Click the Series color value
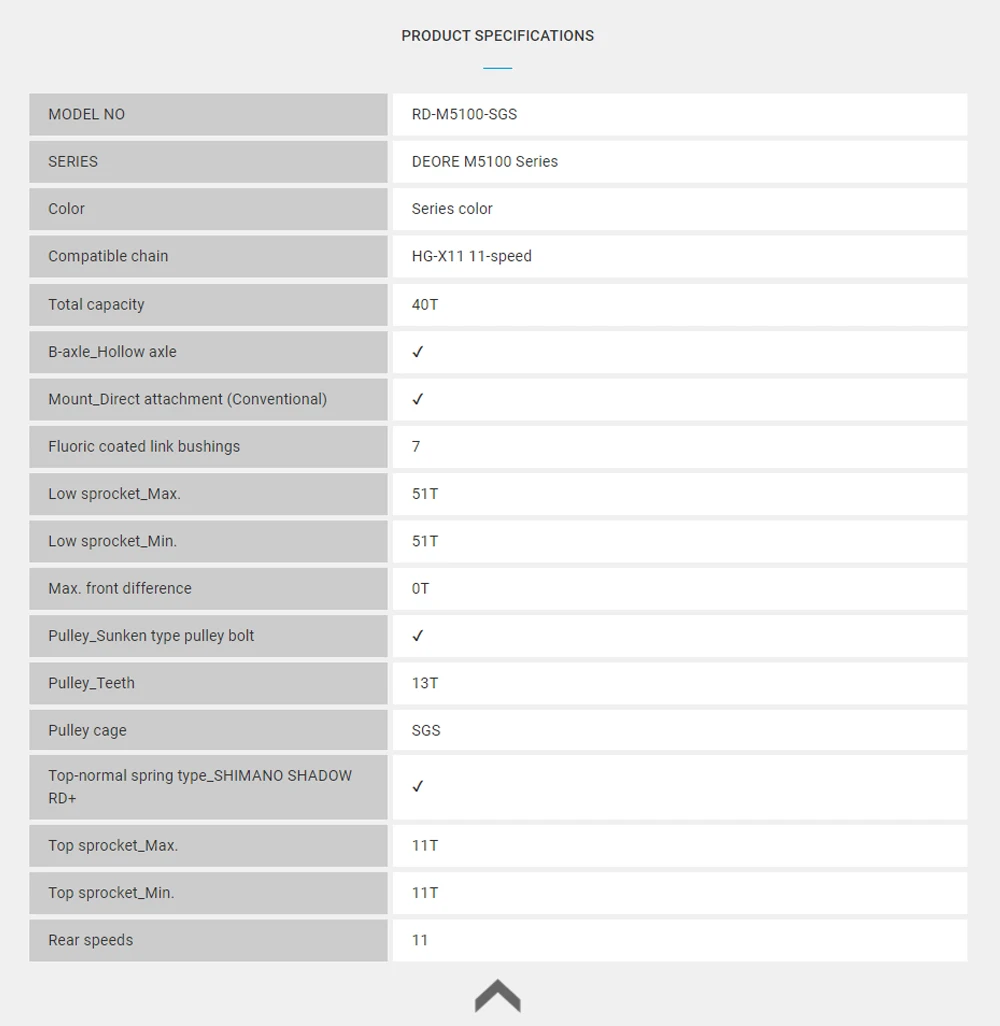The image size is (1000, 1026). [x=452, y=209]
